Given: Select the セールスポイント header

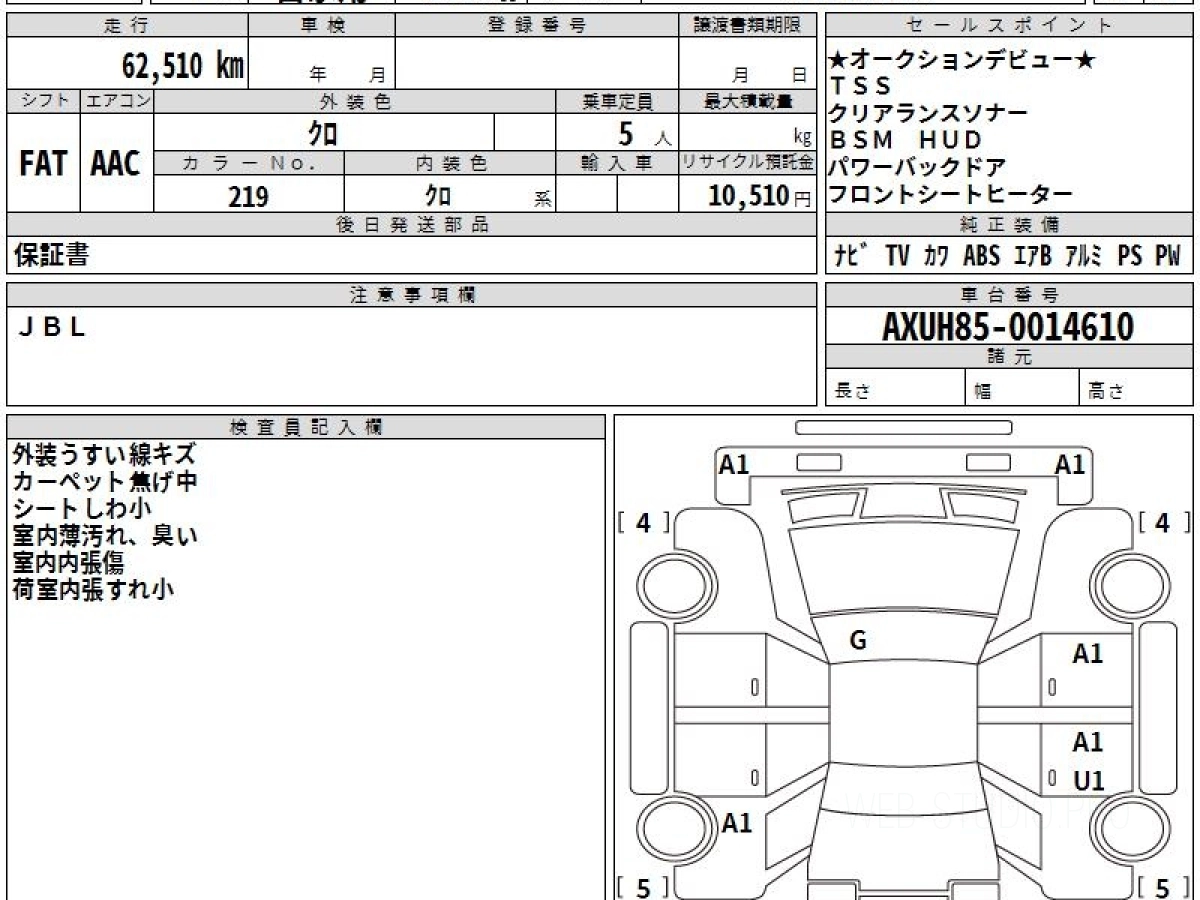Looking at the screenshot, I should (x=1009, y=27).
